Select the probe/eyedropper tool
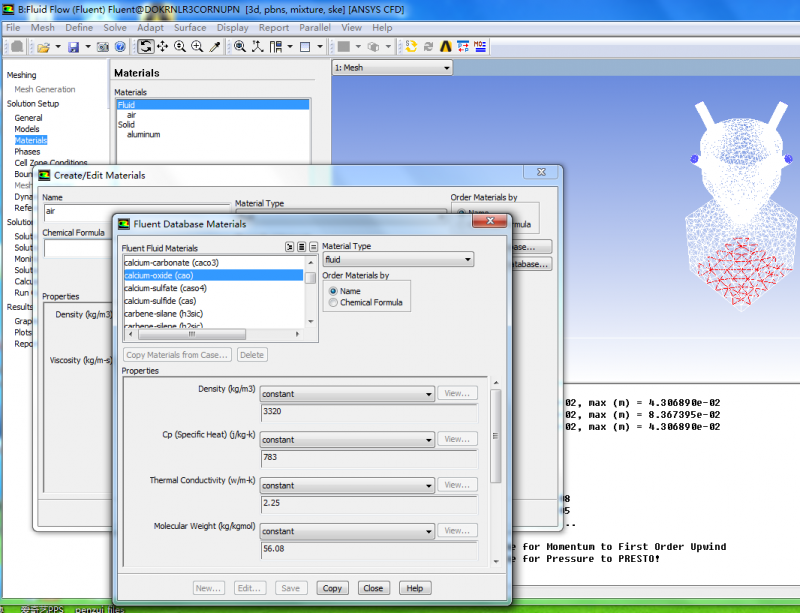The image size is (800, 613). tap(215, 46)
